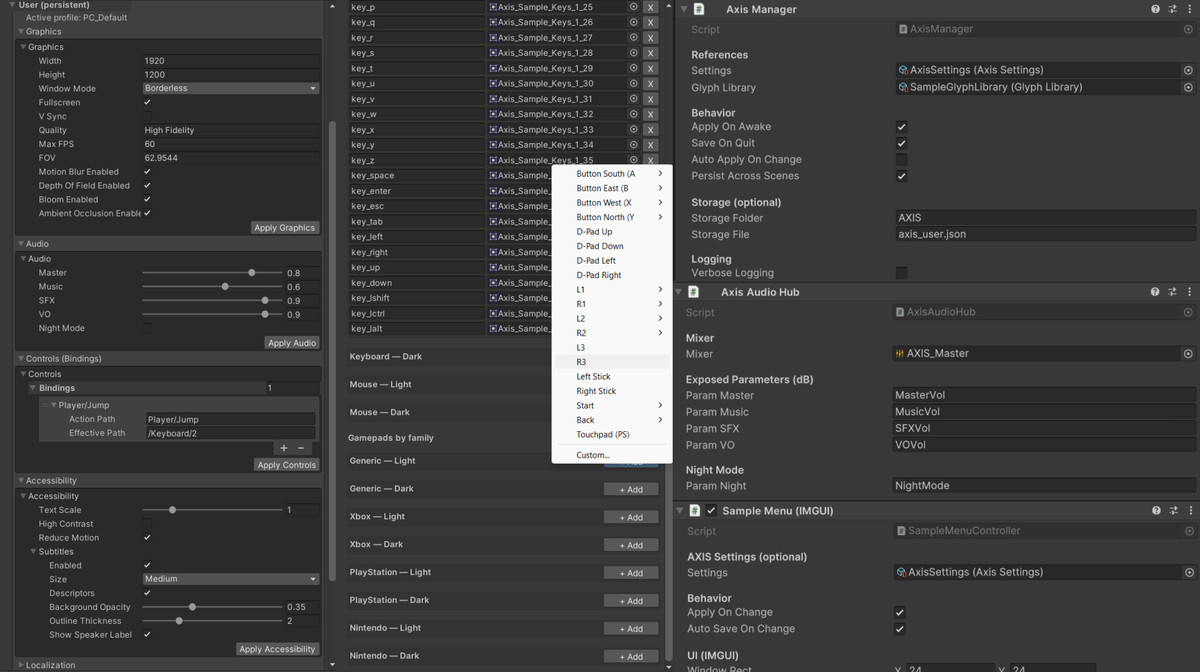Open the object picker for AxisSettings reference
Image resolution: width=1200 pixels, height=672 pixels.
1188,70
